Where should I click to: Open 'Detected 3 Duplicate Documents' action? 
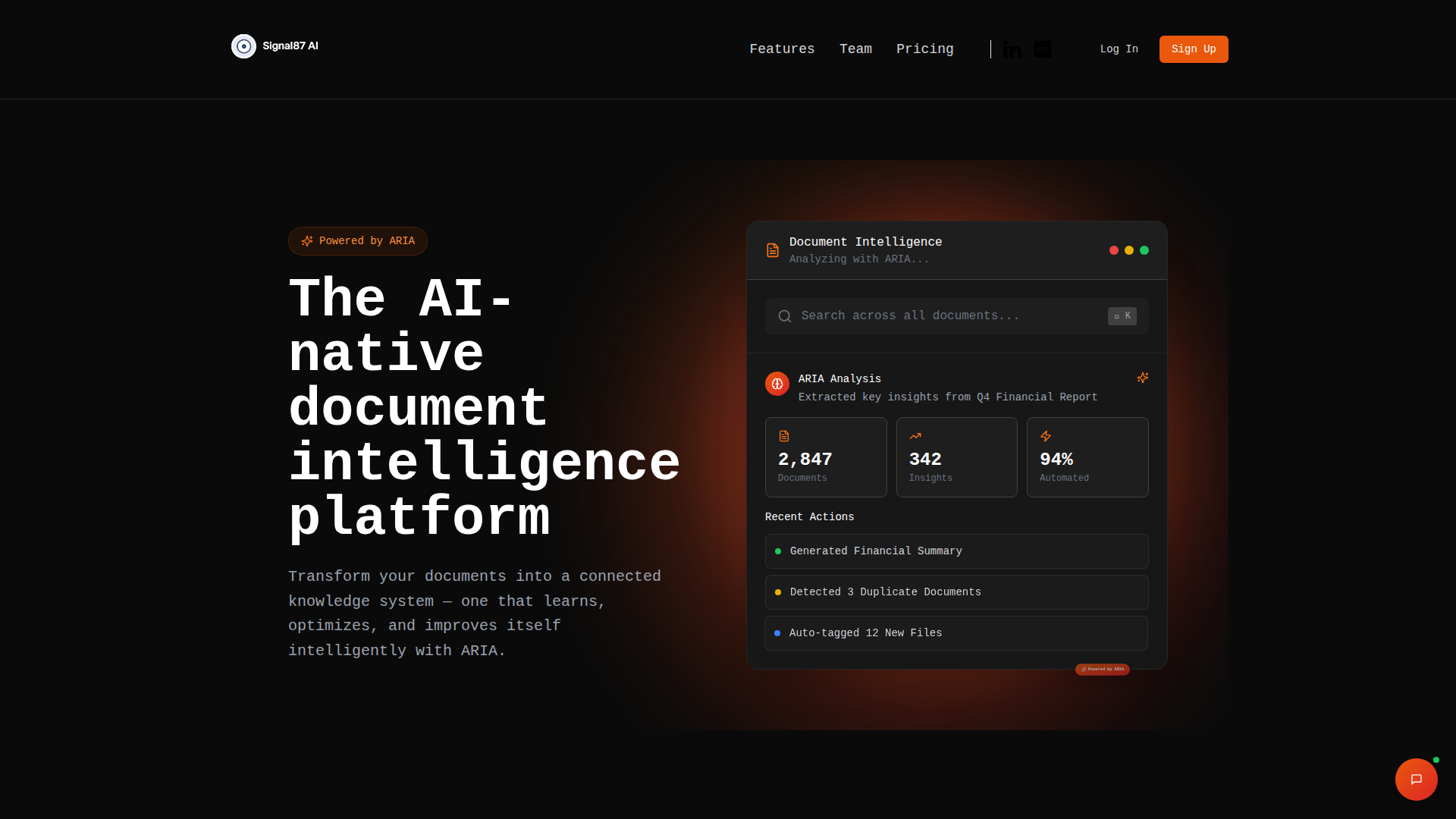tap(955, 592)
